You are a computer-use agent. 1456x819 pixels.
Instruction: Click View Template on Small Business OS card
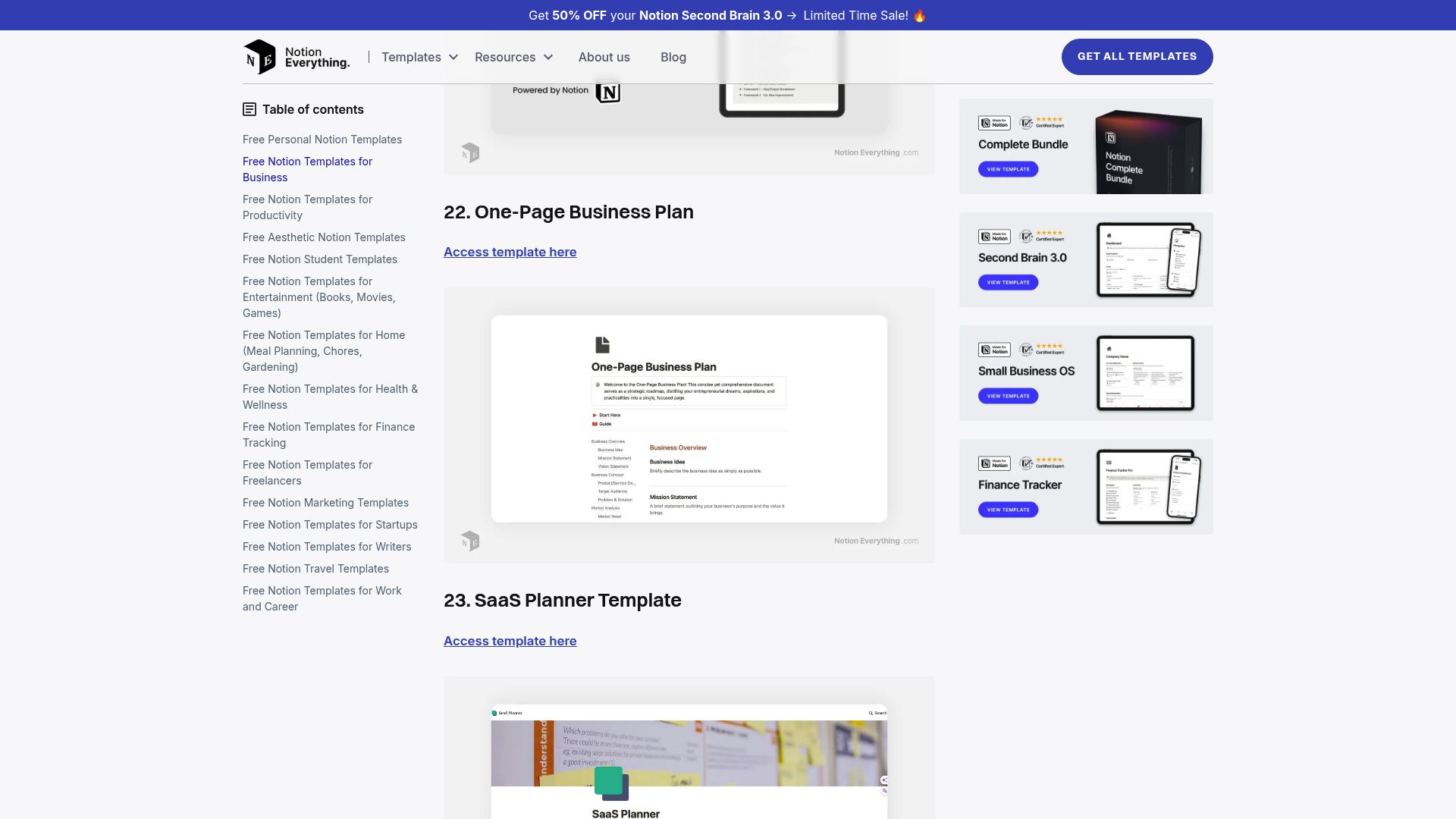pyautogui.click(x=1008, y=396)
